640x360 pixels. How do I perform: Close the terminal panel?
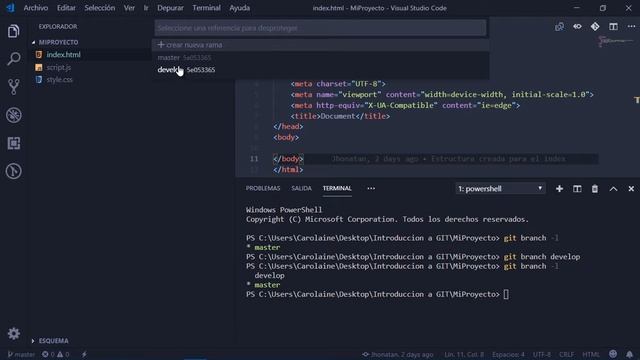click(x=631, y=189)
